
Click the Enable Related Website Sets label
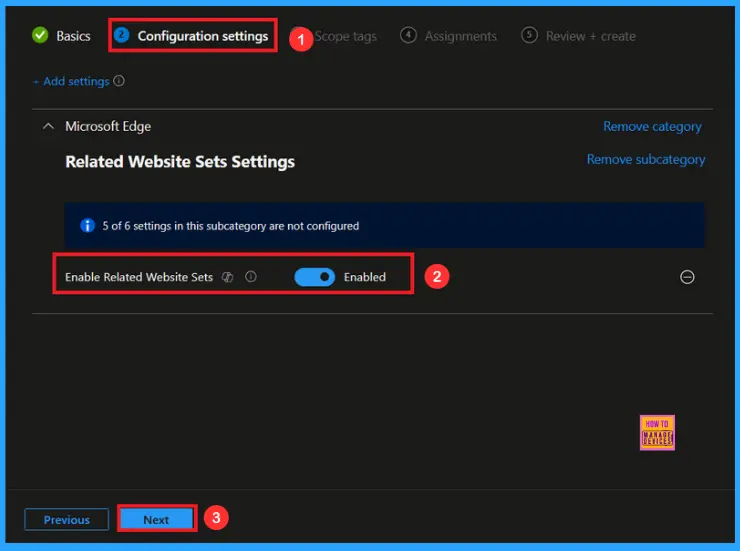[139, 277]
